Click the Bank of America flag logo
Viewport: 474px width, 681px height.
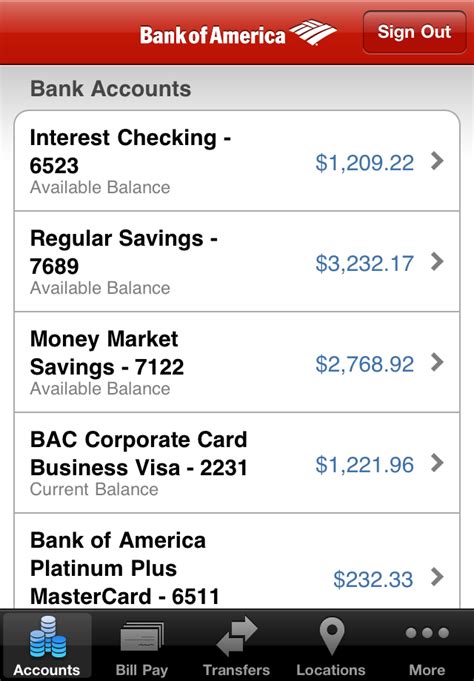313,33
